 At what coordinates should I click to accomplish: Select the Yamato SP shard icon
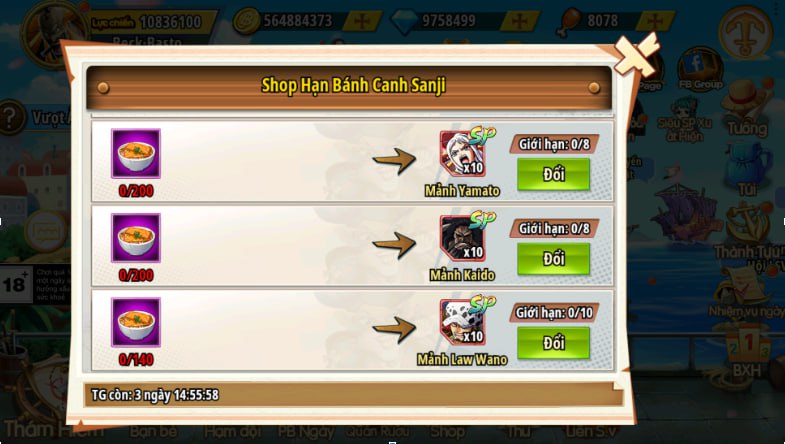[x=463, y=153]
